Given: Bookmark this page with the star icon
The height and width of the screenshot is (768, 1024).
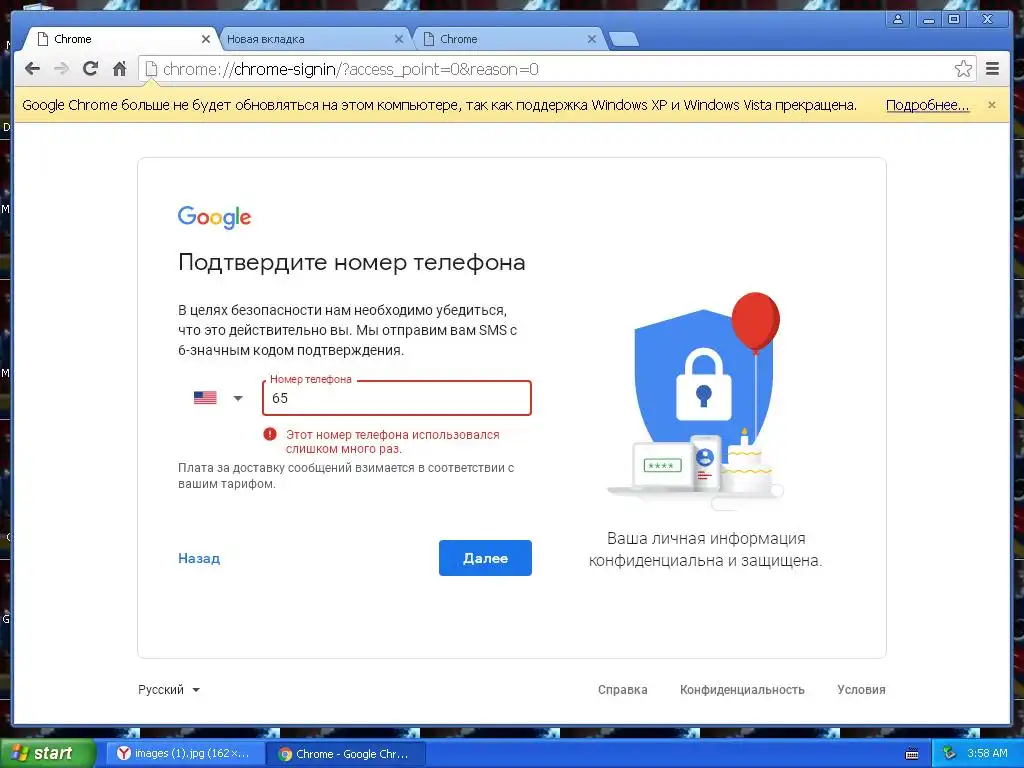Looking at the screenshot, I should (x=963, y=69).
